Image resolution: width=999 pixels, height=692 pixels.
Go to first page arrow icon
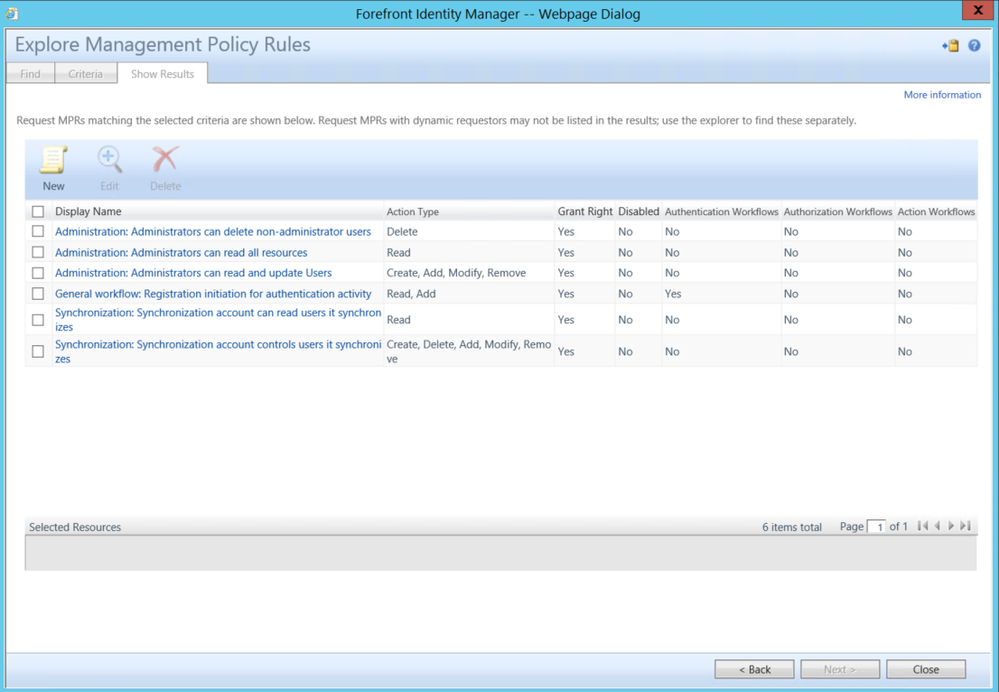click(923, 526)
